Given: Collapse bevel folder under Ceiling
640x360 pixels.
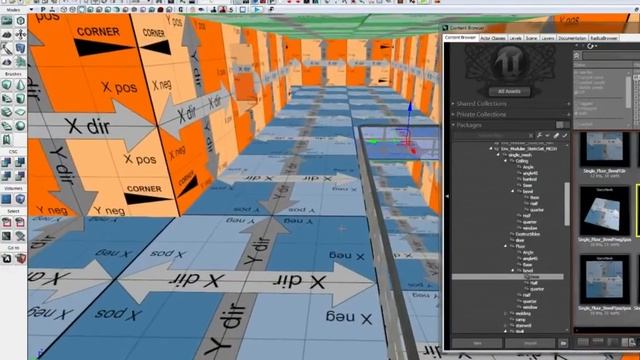Looking at the screenshot, I should (513, 191).
